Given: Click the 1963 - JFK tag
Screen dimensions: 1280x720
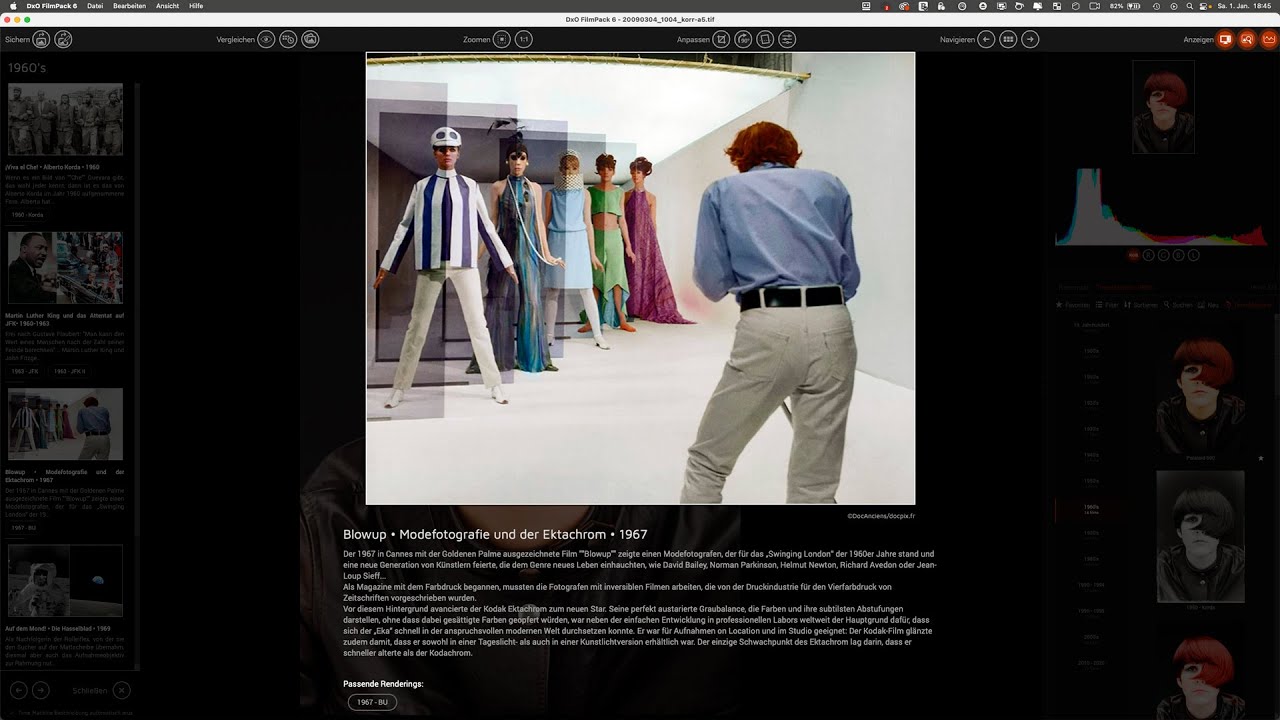Looking at the screenshot, I should (25, 371).
